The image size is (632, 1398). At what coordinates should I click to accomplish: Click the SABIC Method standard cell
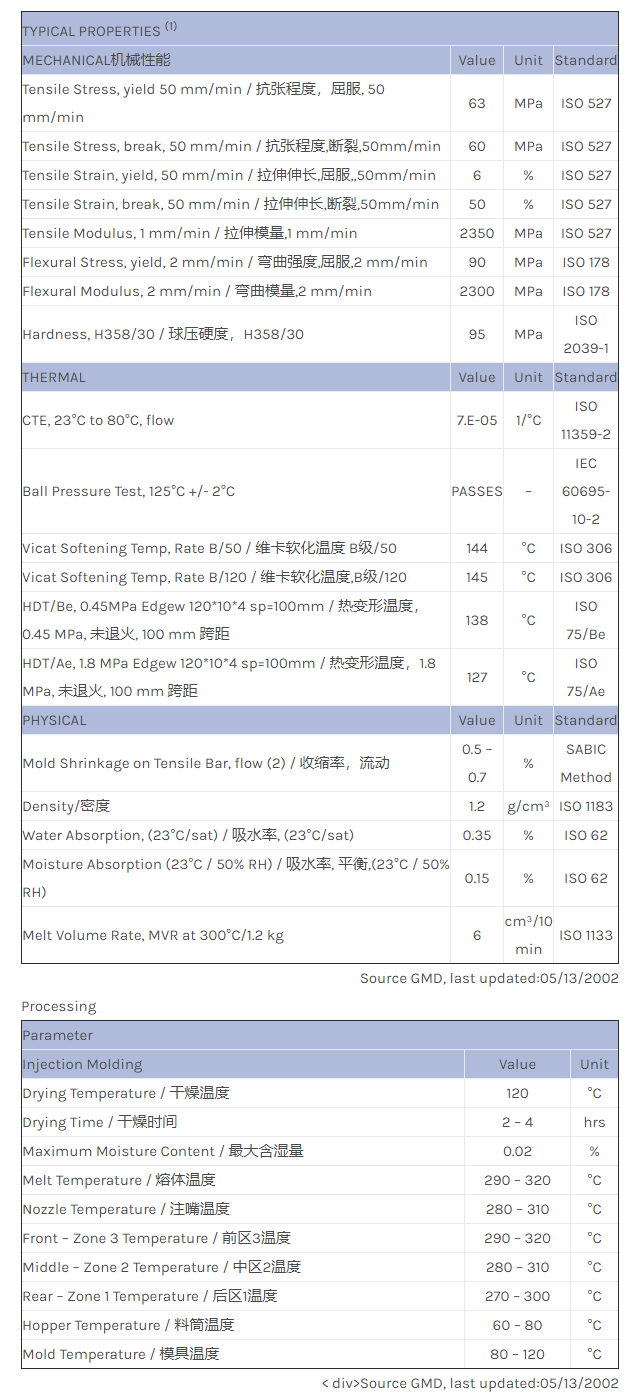pos(586,763)
